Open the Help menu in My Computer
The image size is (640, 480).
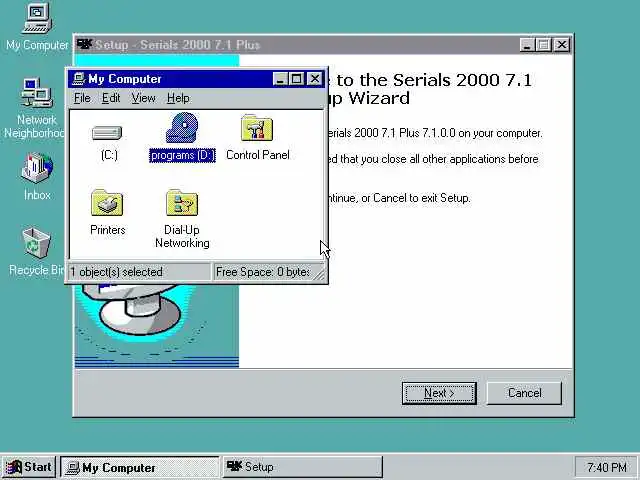178,98
